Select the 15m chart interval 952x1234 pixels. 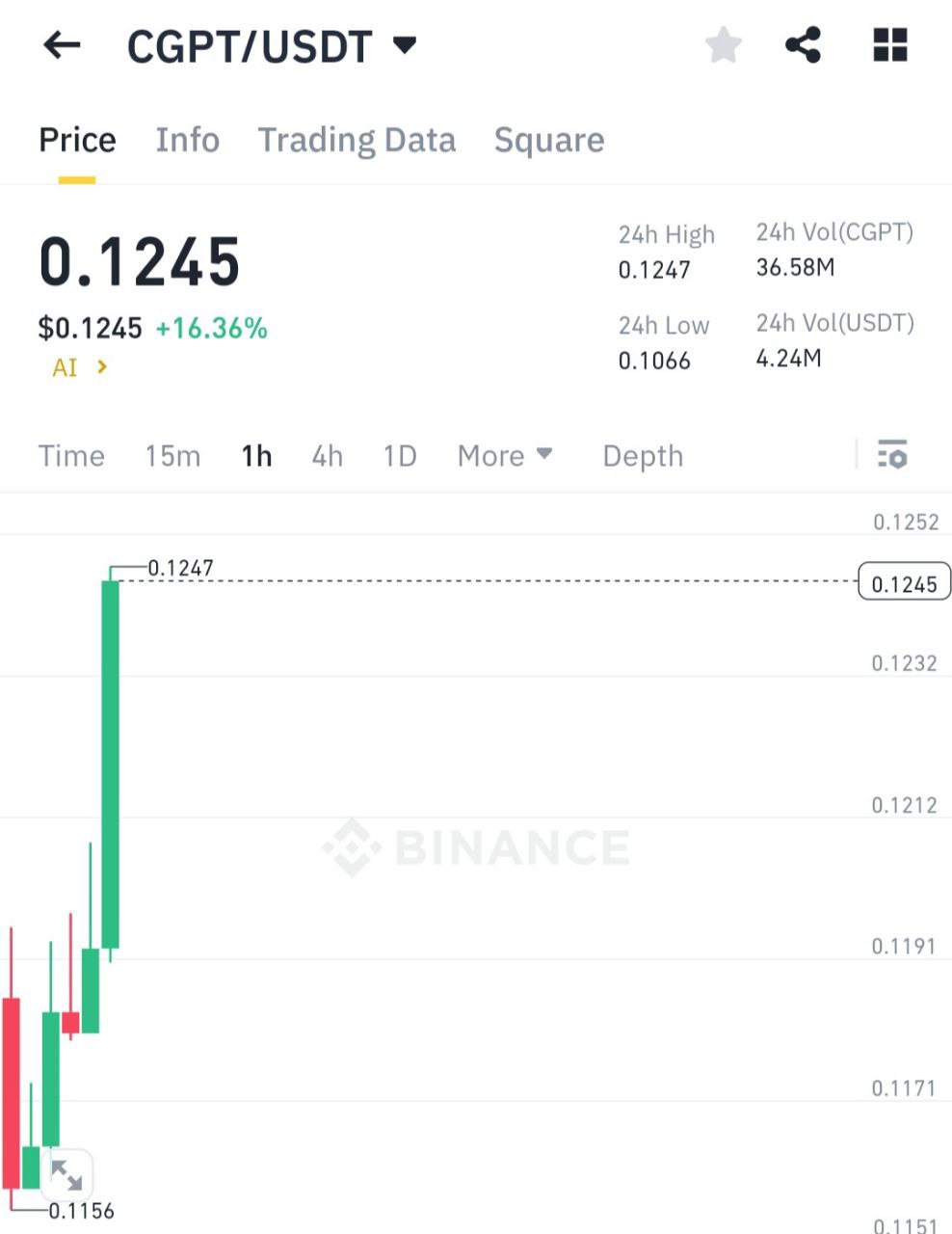click(x=172, y=455)
